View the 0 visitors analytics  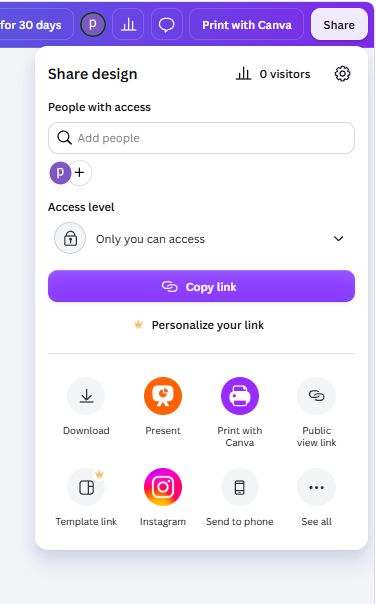(273, 74)
